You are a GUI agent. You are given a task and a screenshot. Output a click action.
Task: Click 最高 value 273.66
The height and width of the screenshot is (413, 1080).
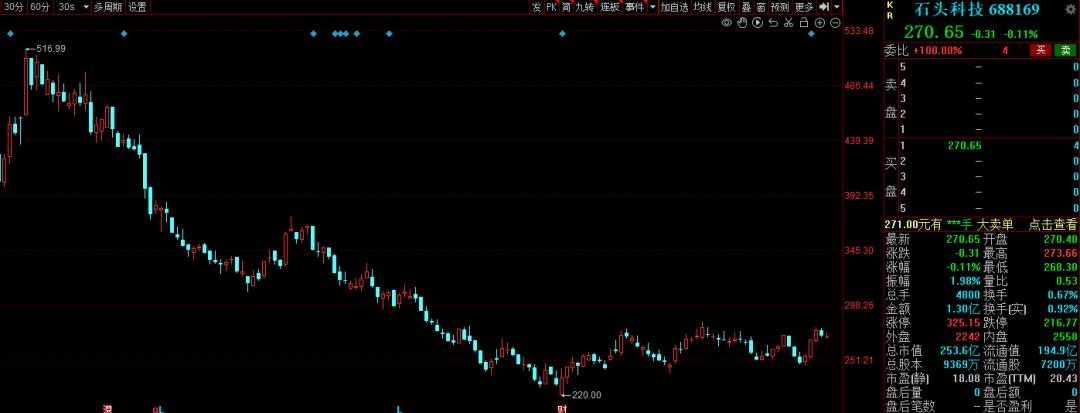pos(1061,253)
